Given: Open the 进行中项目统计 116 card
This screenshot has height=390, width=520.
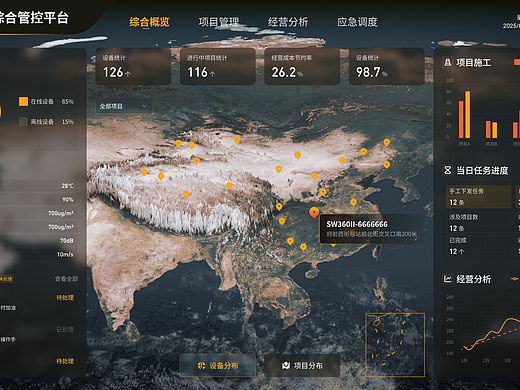Looking at the screenshot, I should [218, 66].
